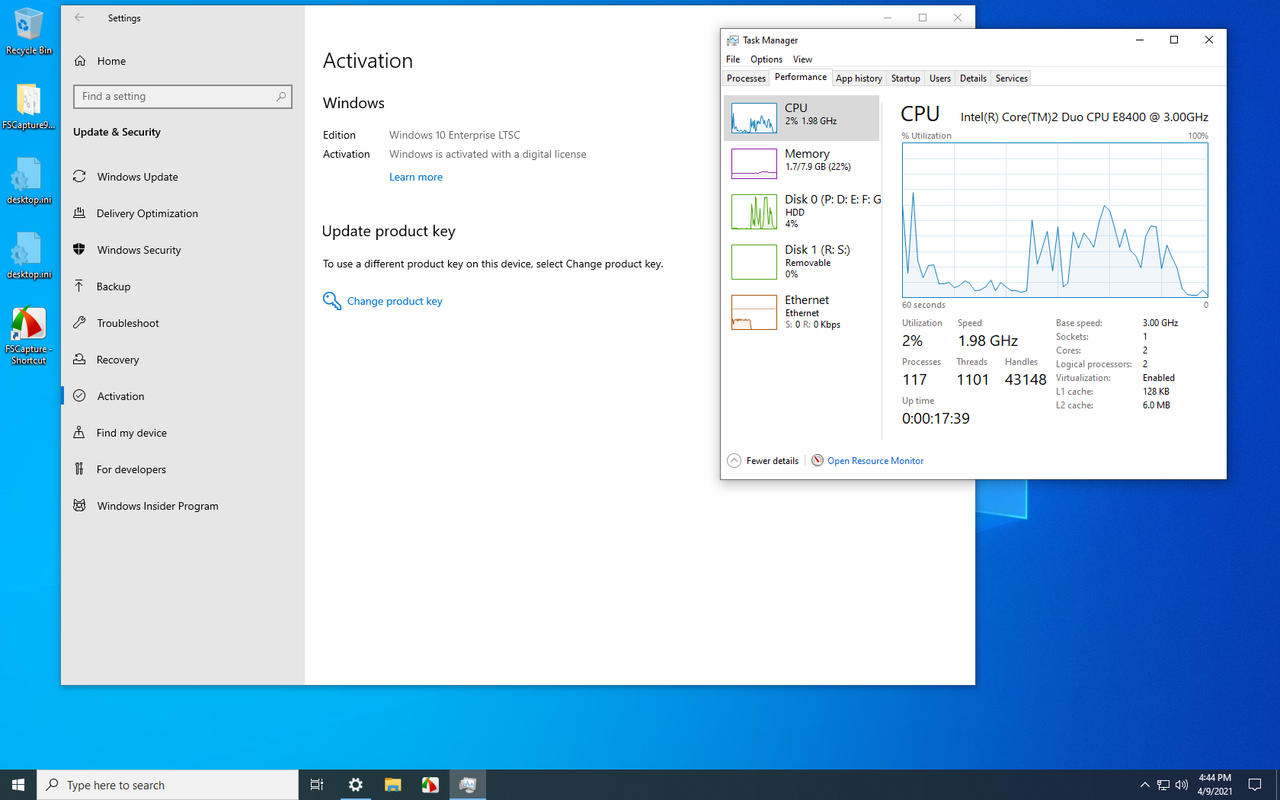This screenshot has width=1280, height=800.
Task: Select the FSCapture folder icon on desktop
Action: (x=28, y=107)
